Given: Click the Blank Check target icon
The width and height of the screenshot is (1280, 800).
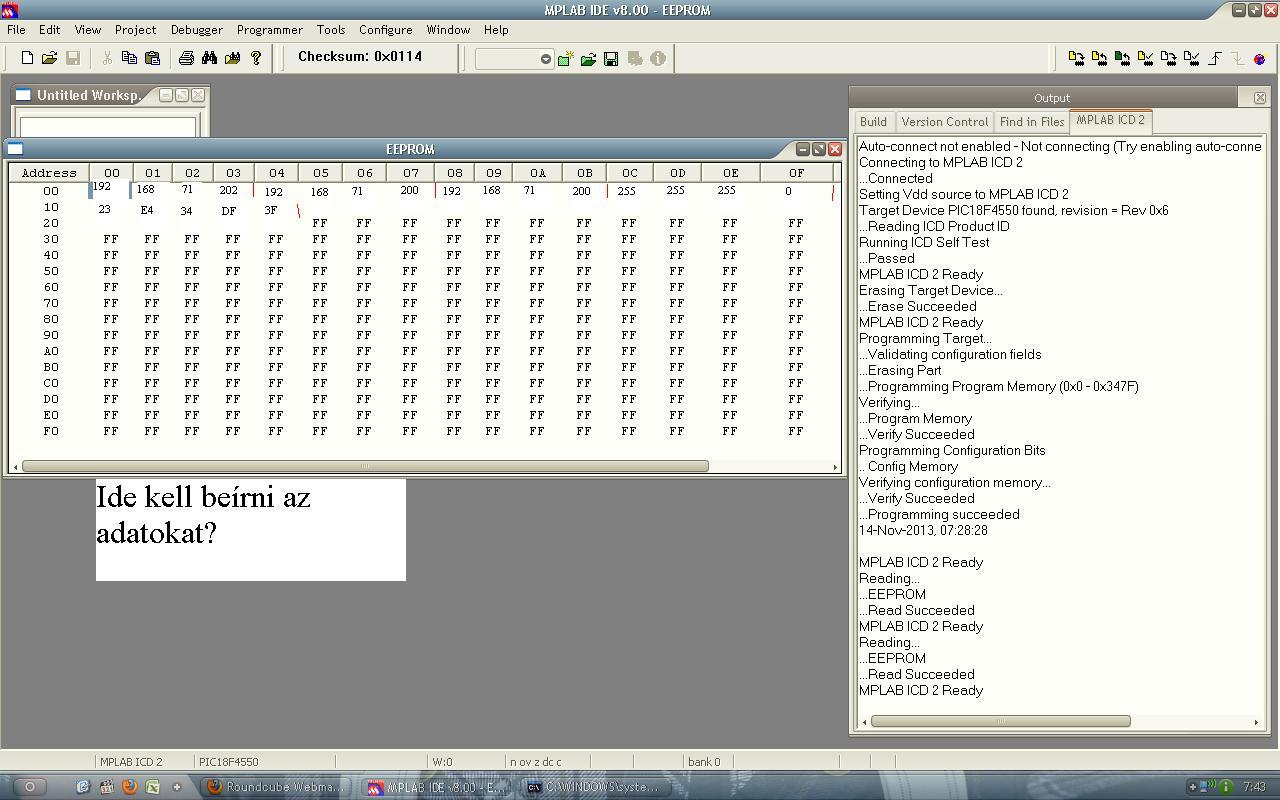Looking at the screenshot, I should click(x=1192, y=59).
